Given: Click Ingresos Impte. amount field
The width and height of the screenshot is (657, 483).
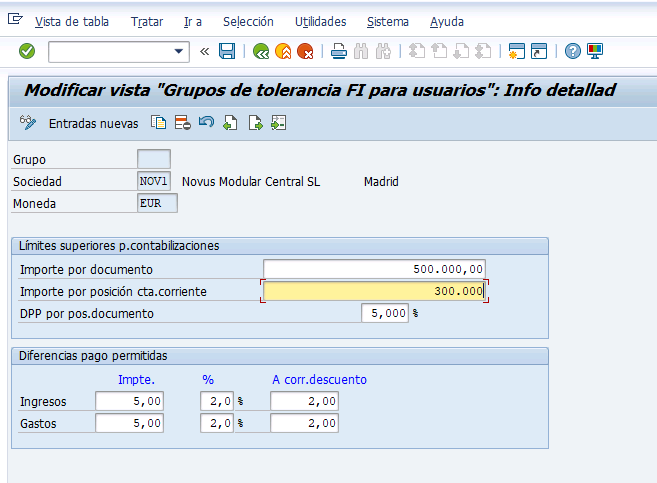Looking at the screenshot, I should (129, 401).
